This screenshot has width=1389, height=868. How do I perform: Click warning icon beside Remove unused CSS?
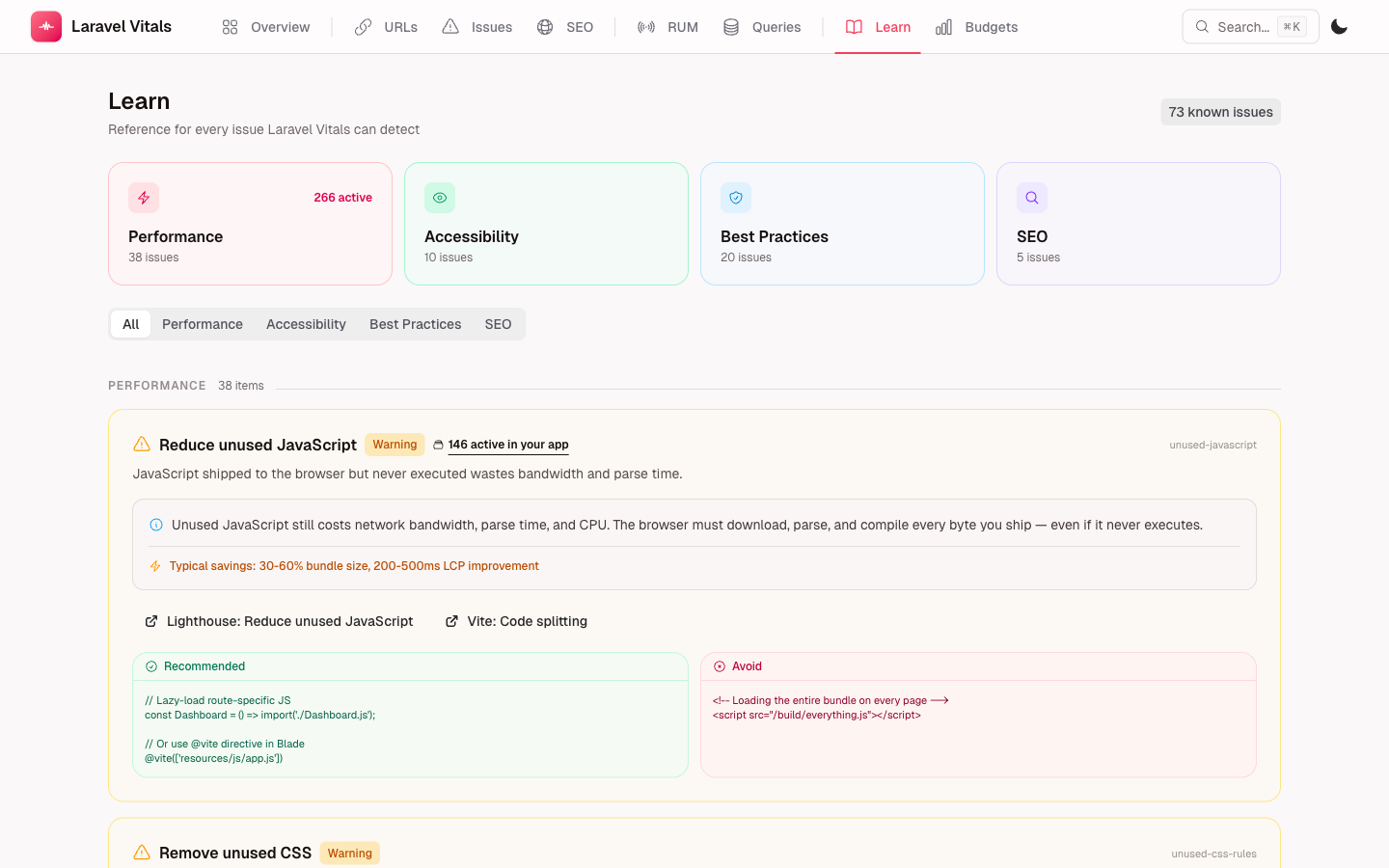click(142, 853)
